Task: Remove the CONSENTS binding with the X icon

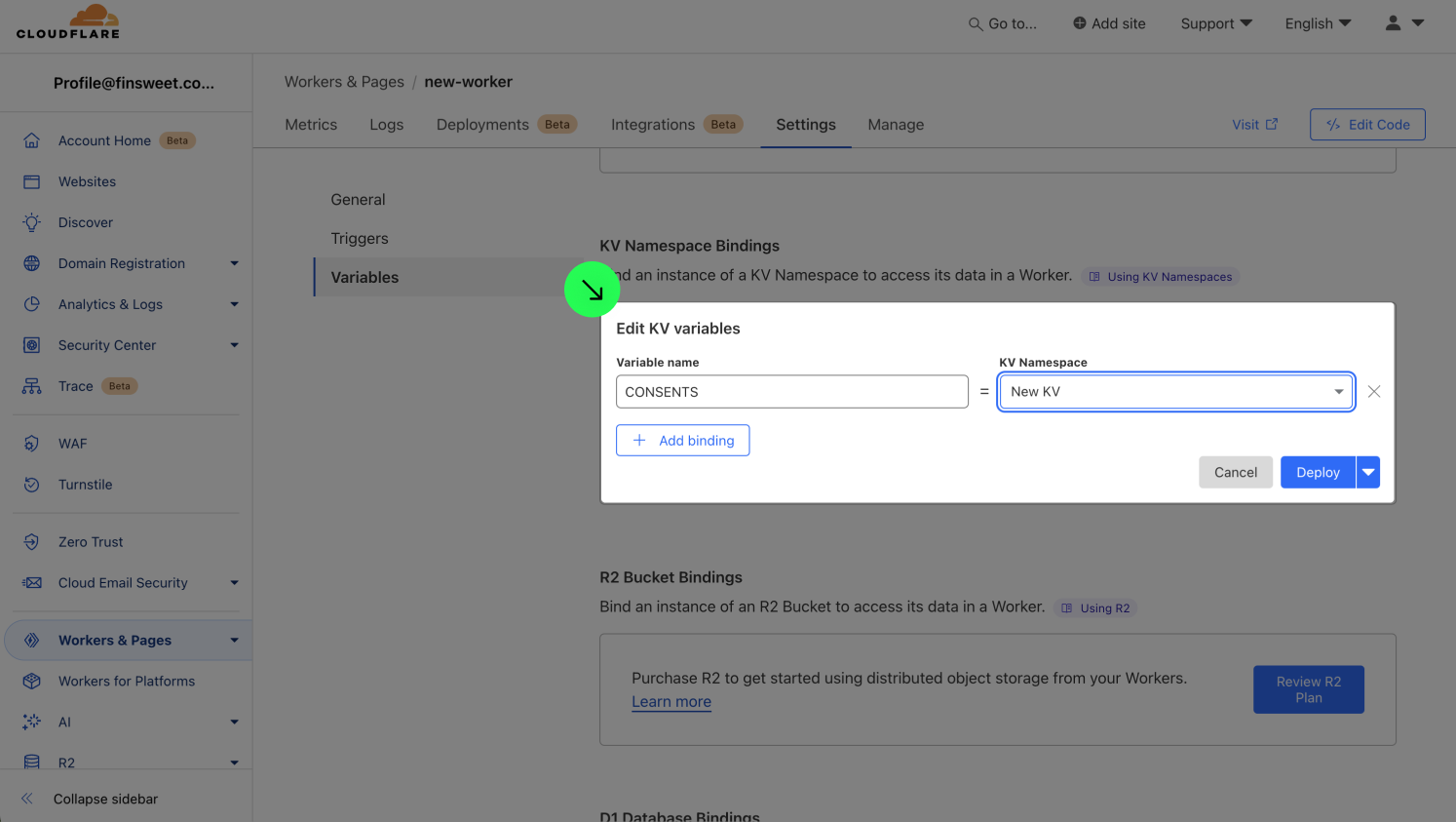Action: coord(1374,392)
